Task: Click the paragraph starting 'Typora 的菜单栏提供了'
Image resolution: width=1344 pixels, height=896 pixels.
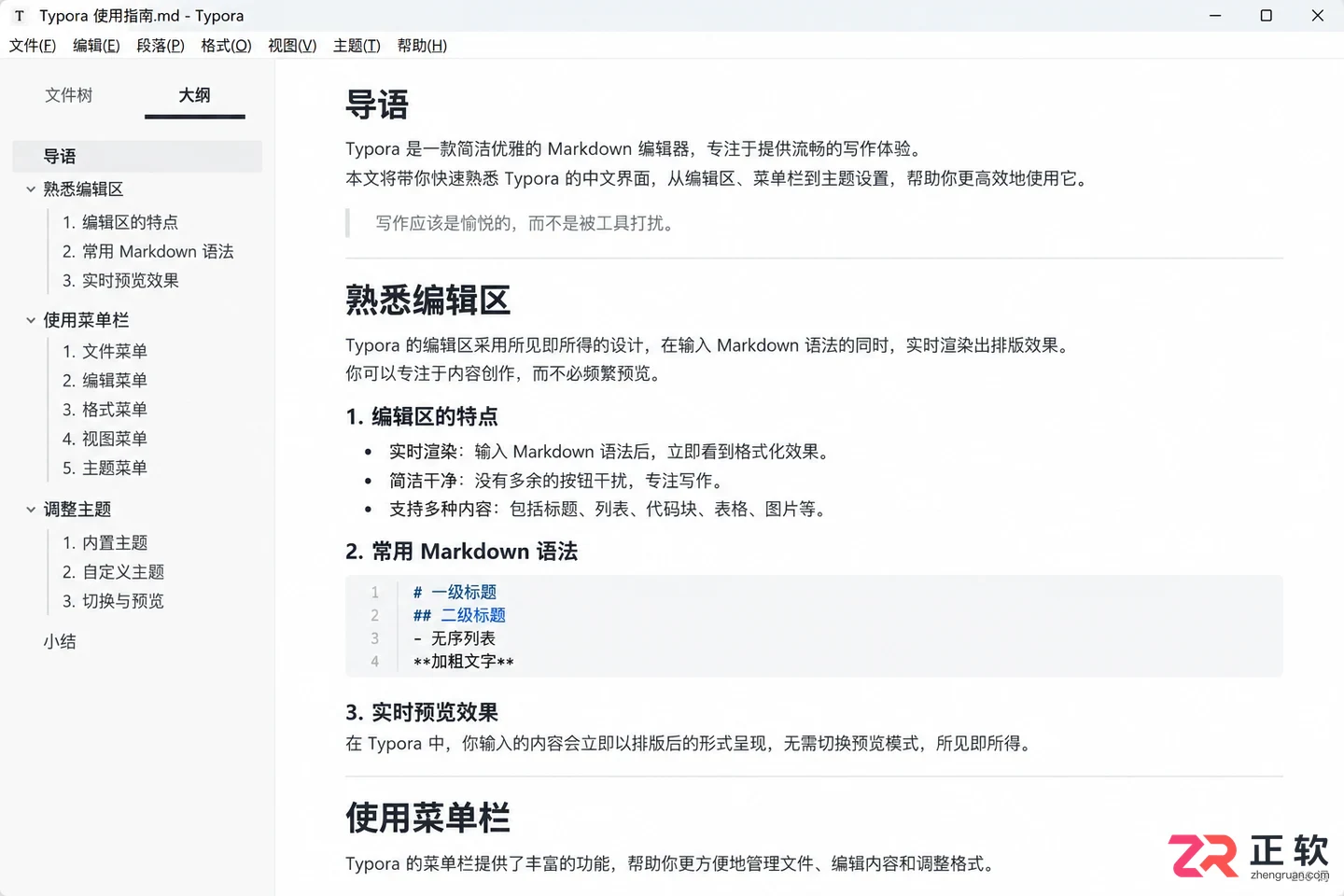Action: (671, 864)
